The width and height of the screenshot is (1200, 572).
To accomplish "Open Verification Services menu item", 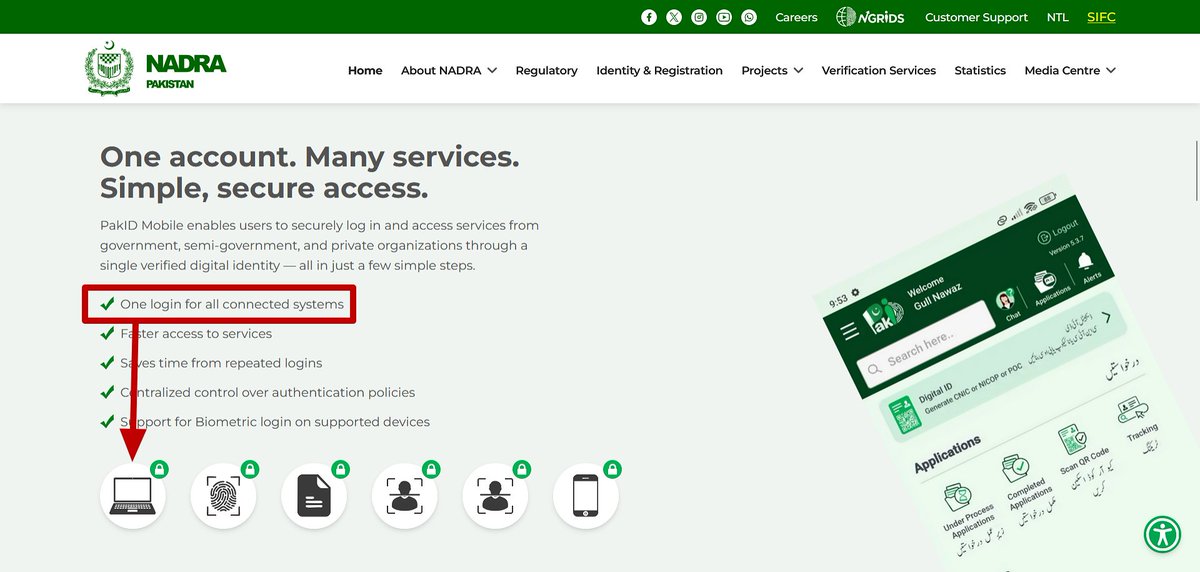I will (879, 71).
